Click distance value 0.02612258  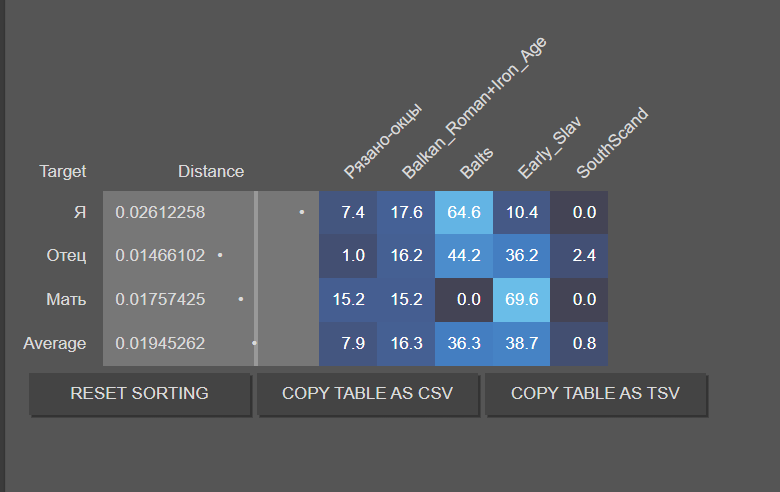point(160,212)
